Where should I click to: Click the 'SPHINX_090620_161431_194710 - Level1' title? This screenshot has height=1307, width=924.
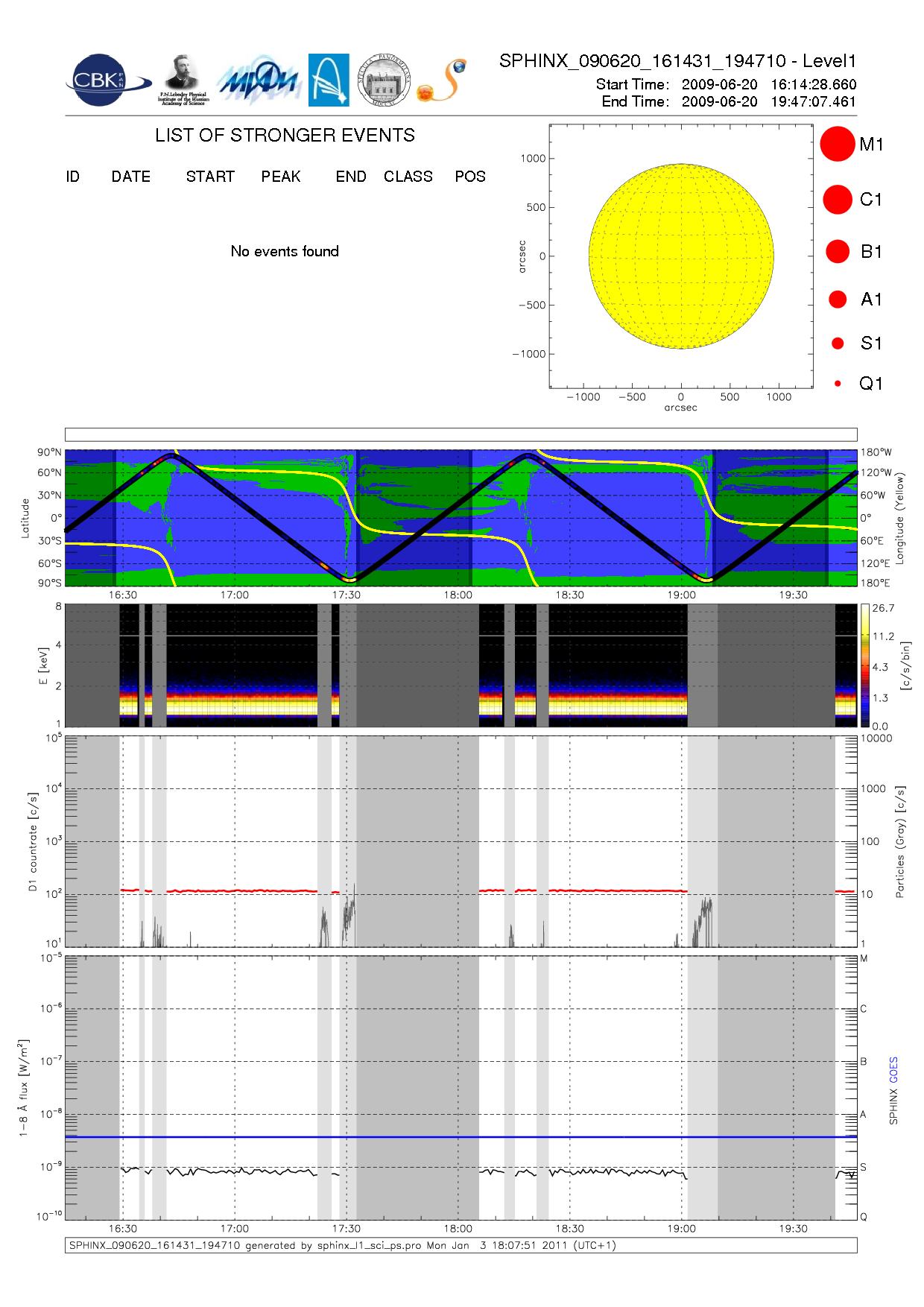point(678,61)
